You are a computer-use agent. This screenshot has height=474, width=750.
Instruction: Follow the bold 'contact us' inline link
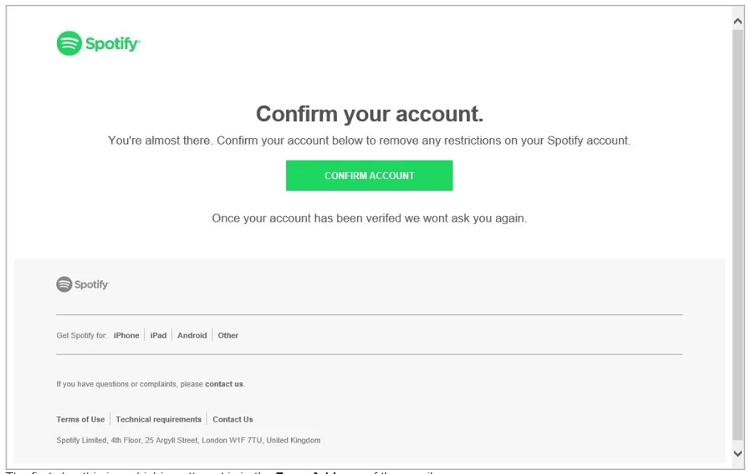click(224, 384)
